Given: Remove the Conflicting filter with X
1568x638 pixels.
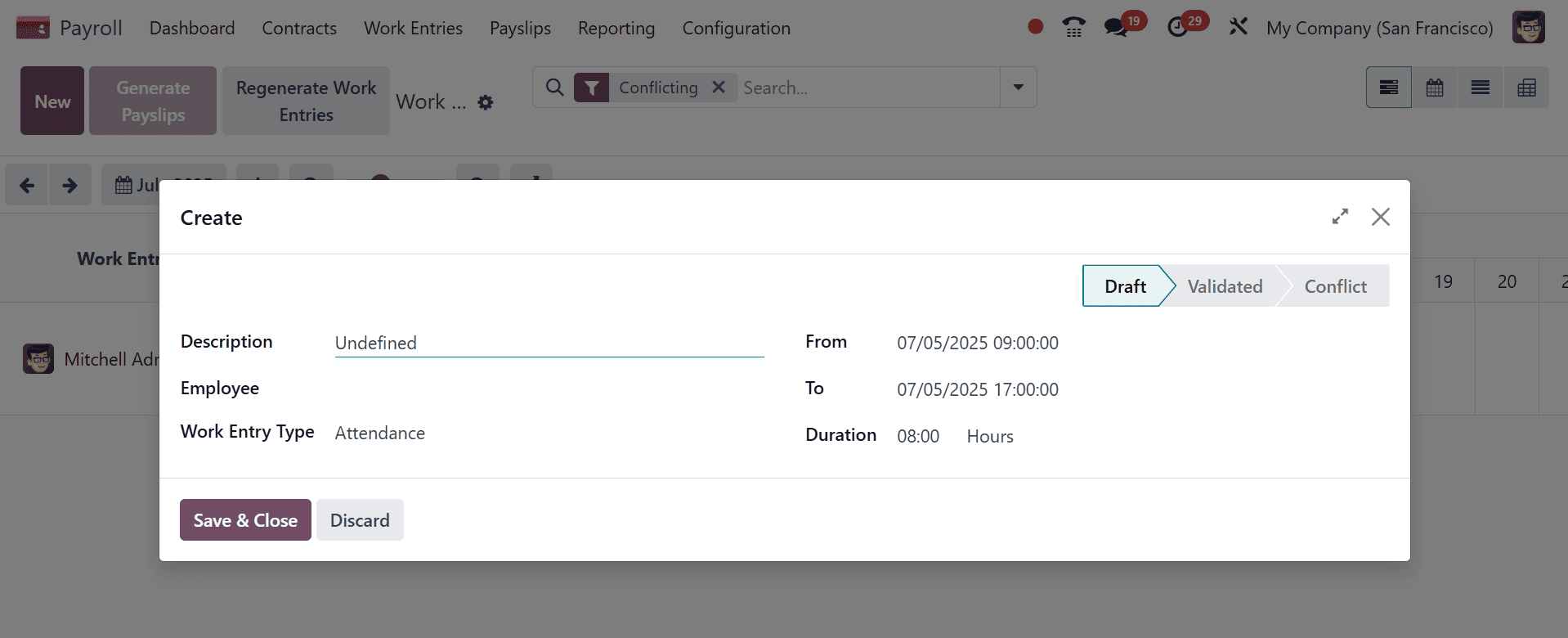Looking at the screenshot, I should coord(719,87).
